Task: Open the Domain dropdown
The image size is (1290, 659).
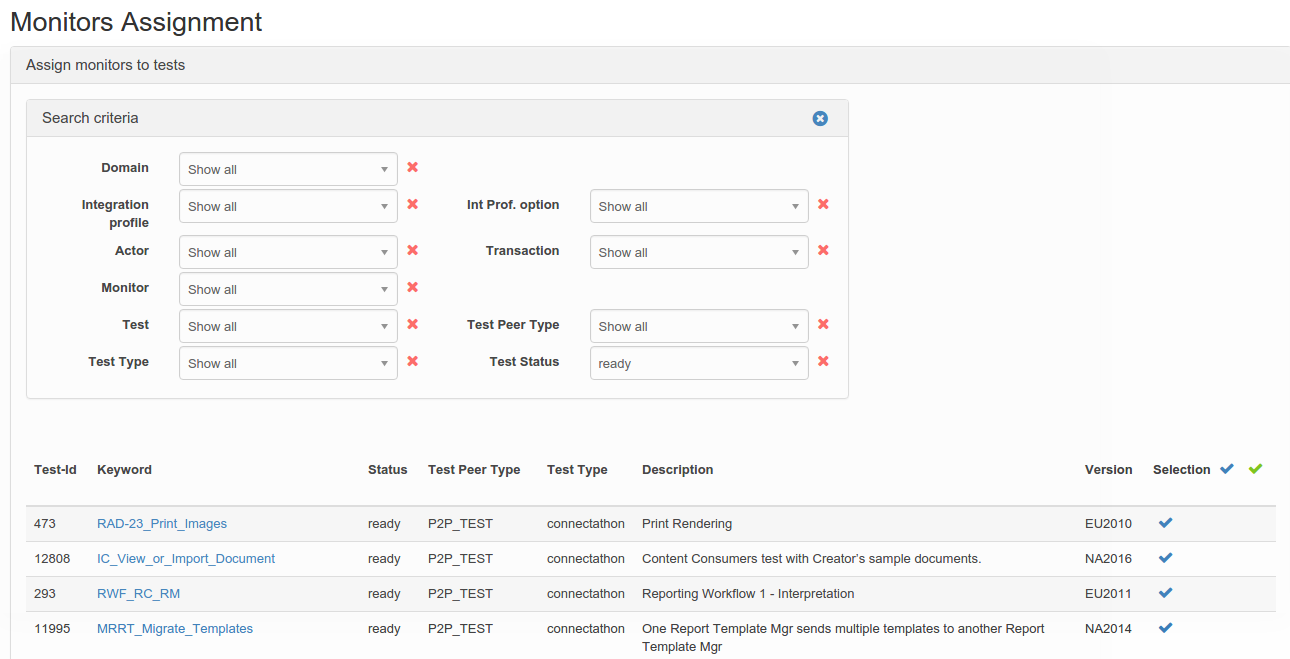Action: tap(288, 169)
